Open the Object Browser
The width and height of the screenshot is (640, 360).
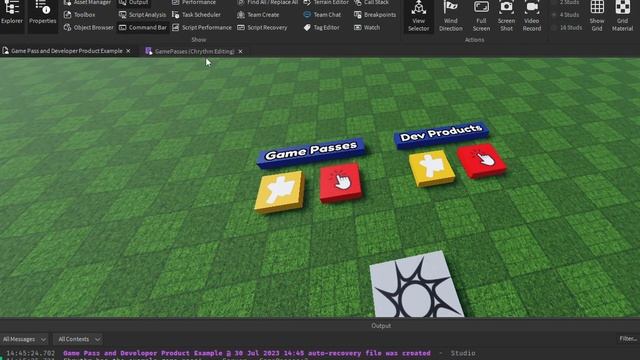click(x=89, y=27)
